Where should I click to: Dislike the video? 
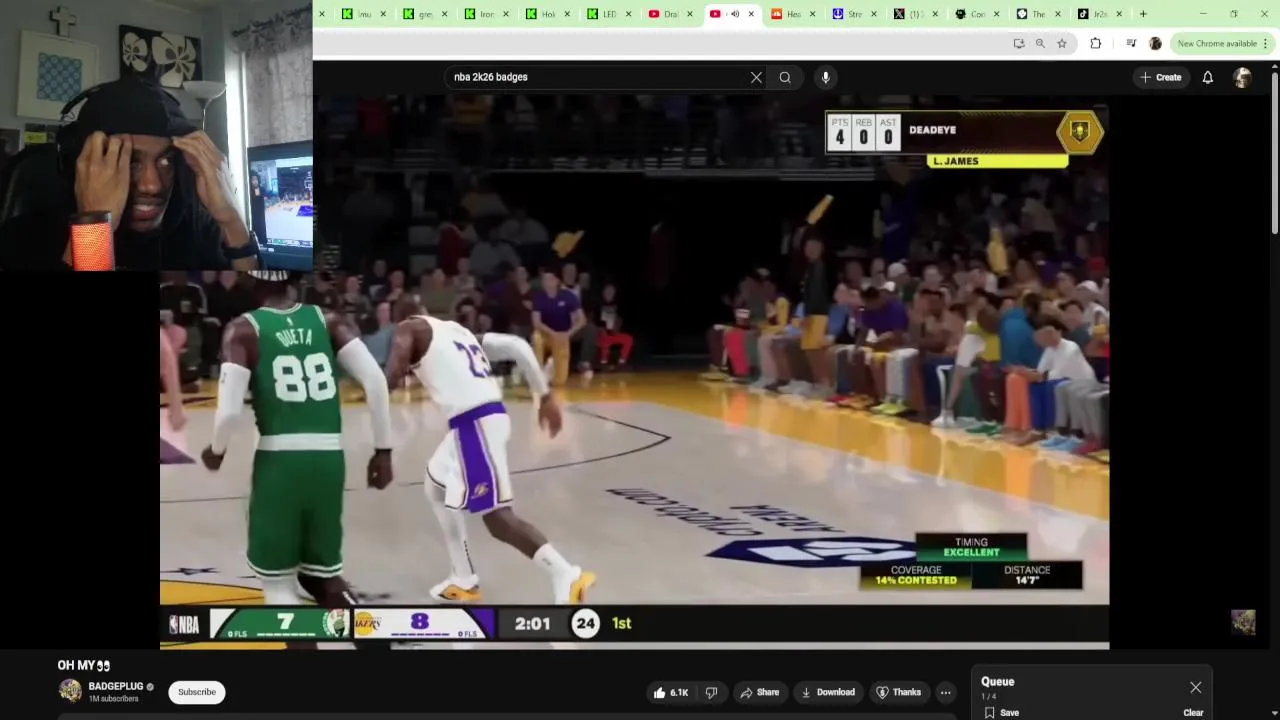click(x=712, y=692)
